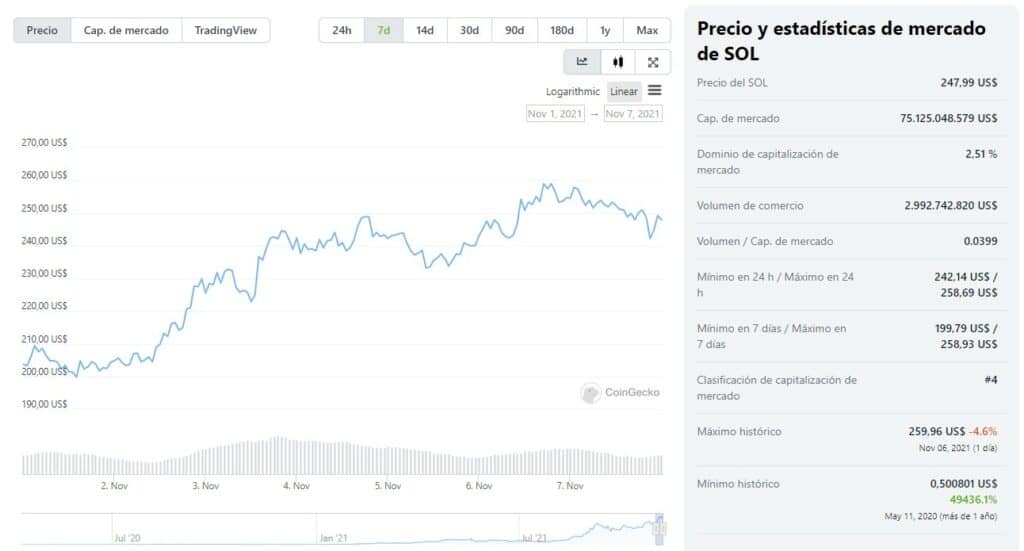Select the line chart view icon
The width and height of the screenshot is (1024, 551).
pos(582,62)
